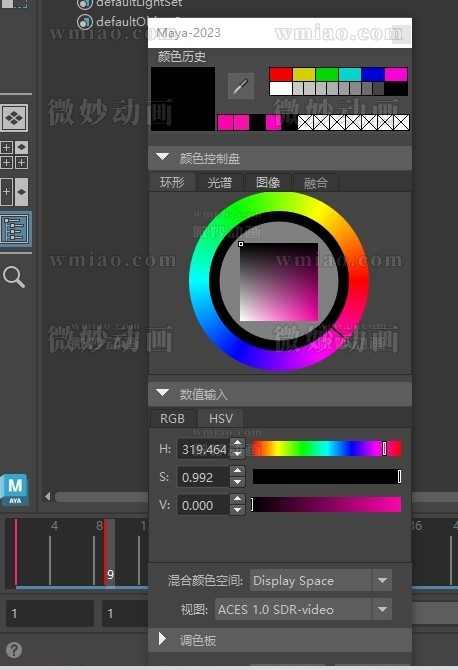Choose the red preset swatch
The height and width of the screenshot is (670, 458).
pos(281,74)
